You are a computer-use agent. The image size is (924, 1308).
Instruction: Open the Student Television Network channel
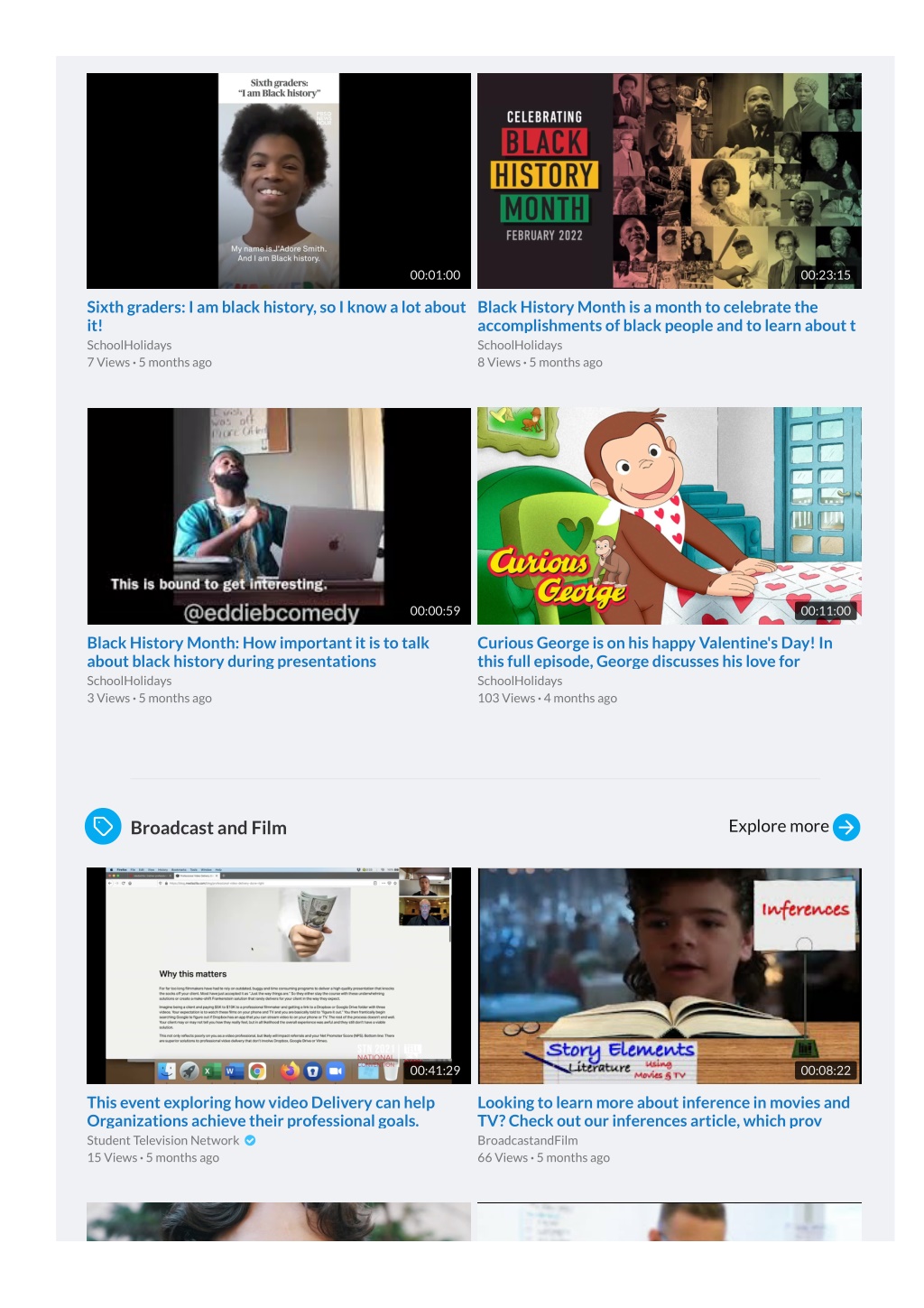tap(163, 1140)
